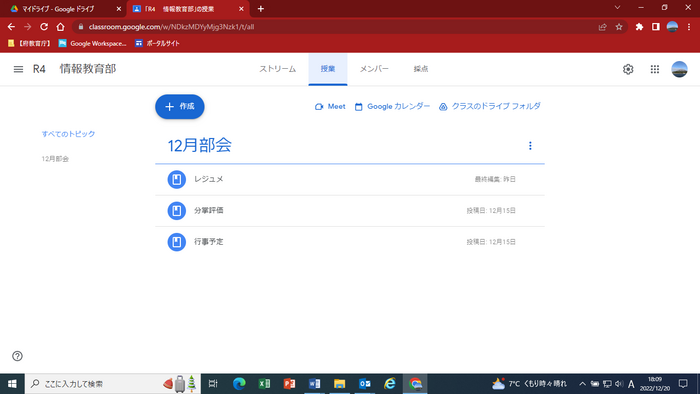
Task: Open Word from the taskbar
Action: [314, 384]
